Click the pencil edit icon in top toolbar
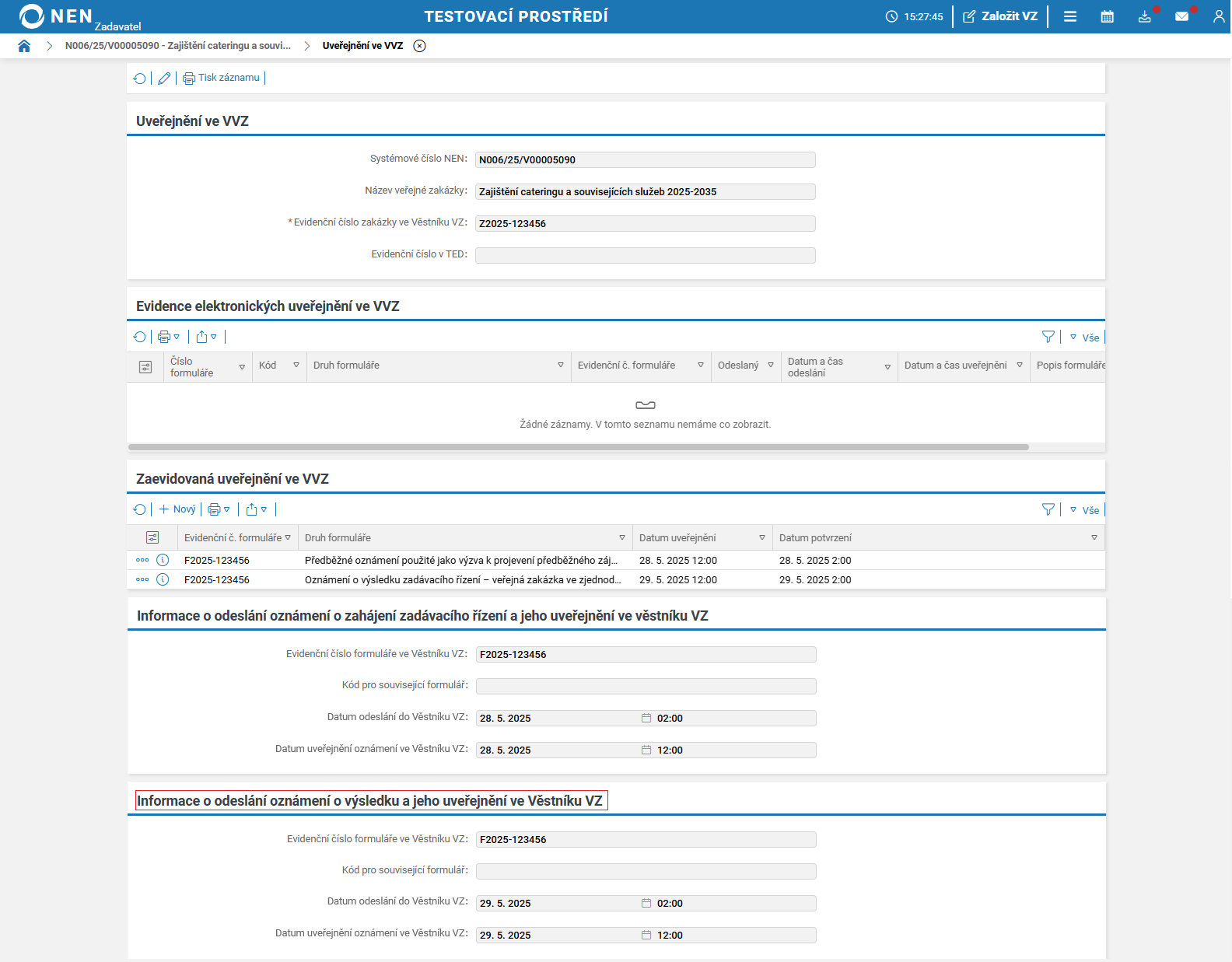This screenshot has height=962, width=1232. pos(164,78)
